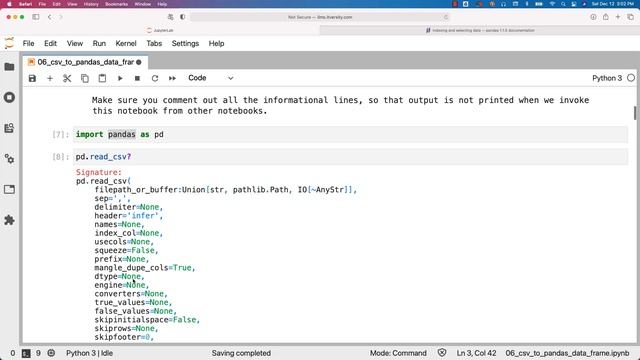Click the notebook filename in status bar
The height and width of the screenshot is (360, 640).
[567, 353]
